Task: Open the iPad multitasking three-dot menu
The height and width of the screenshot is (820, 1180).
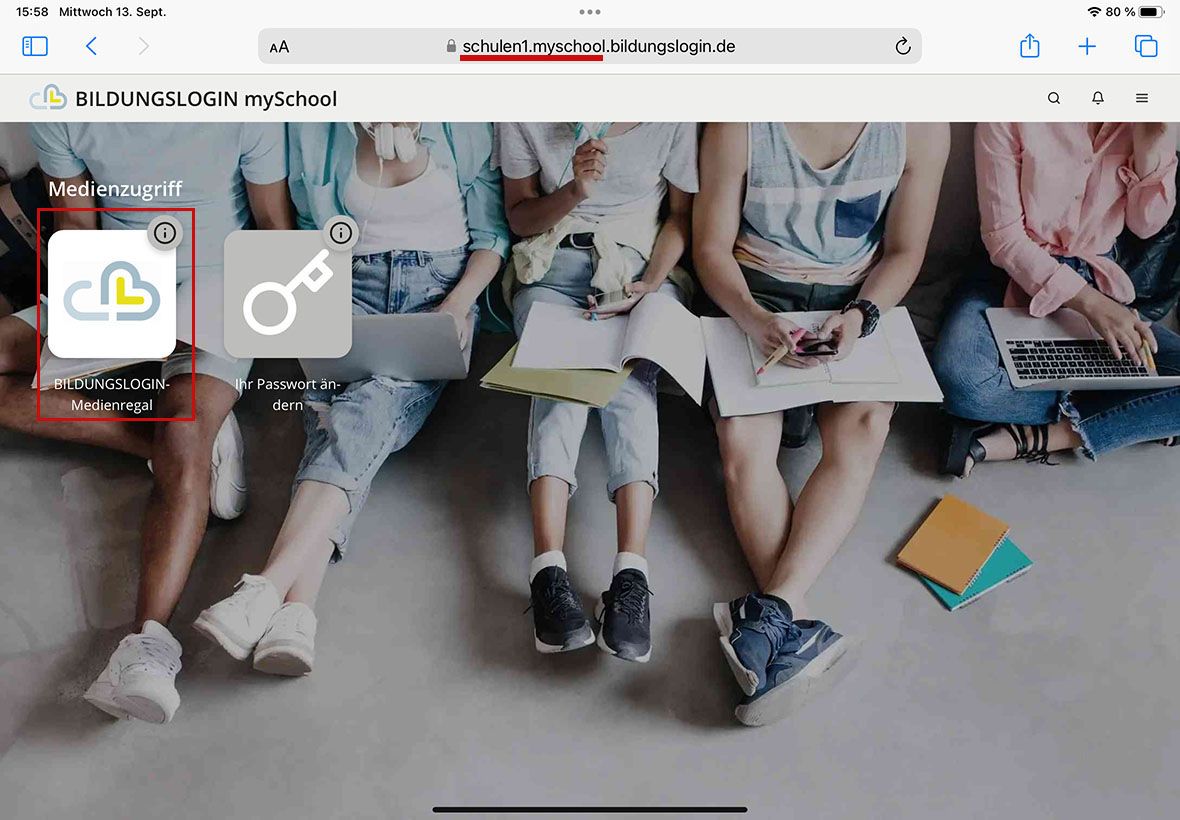Action: [x=590, y=12]
